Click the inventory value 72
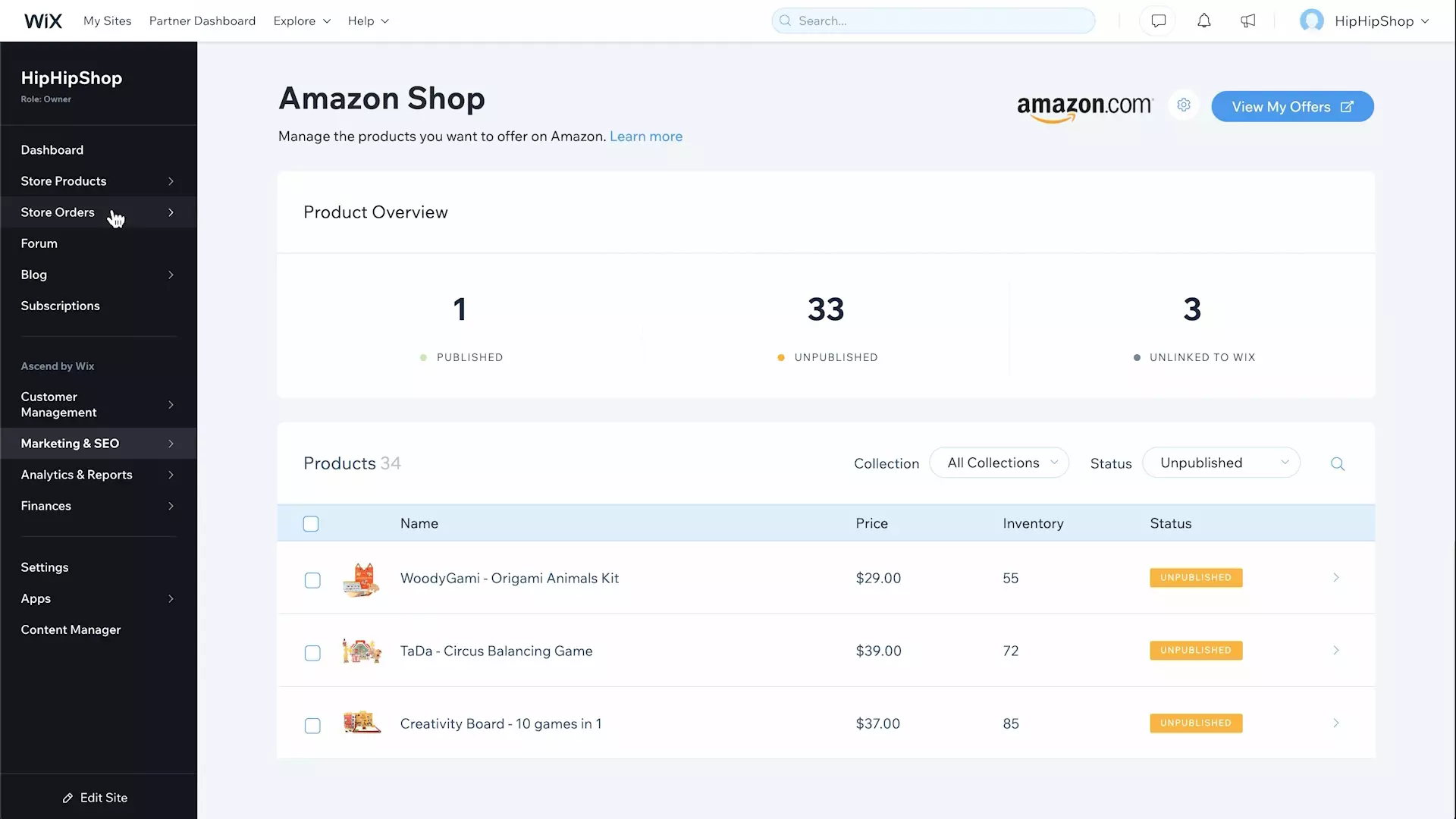This screenshot has height=819, width=1456. coord(1010,651)
